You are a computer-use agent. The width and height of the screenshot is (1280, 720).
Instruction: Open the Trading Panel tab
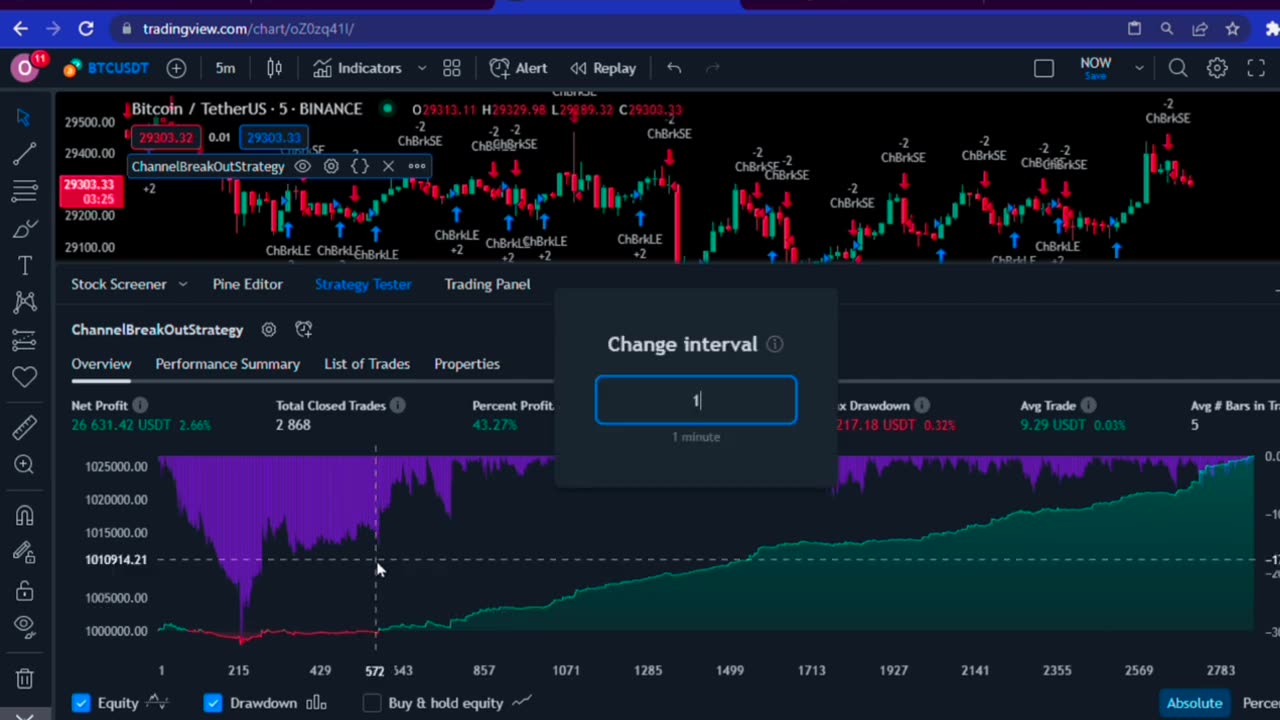[487, 284]
